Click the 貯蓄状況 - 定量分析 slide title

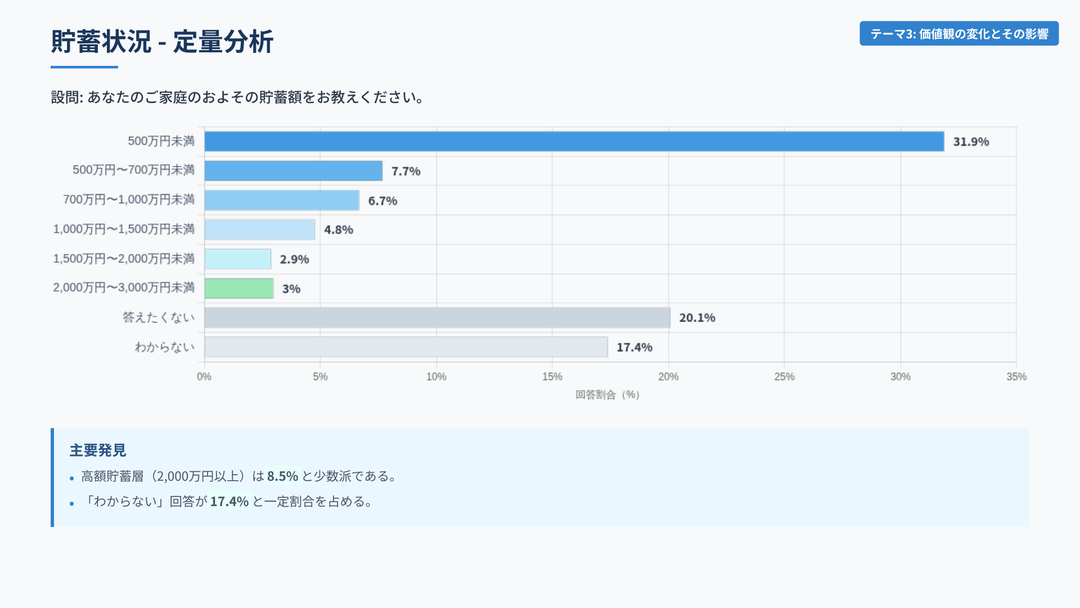162,42
